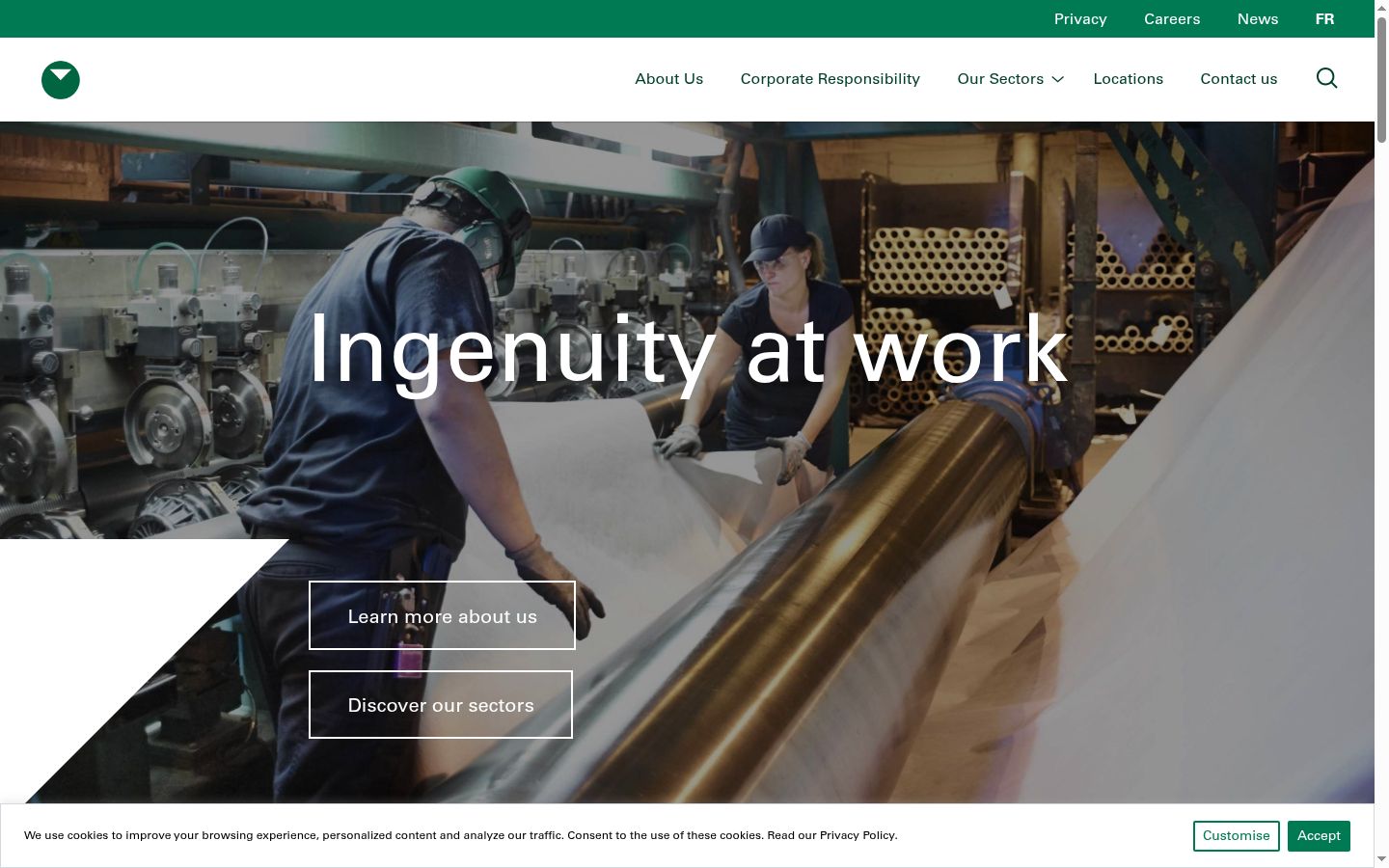Open the News link
The height and width of the screenshot is (868, 1389).
1258,19
